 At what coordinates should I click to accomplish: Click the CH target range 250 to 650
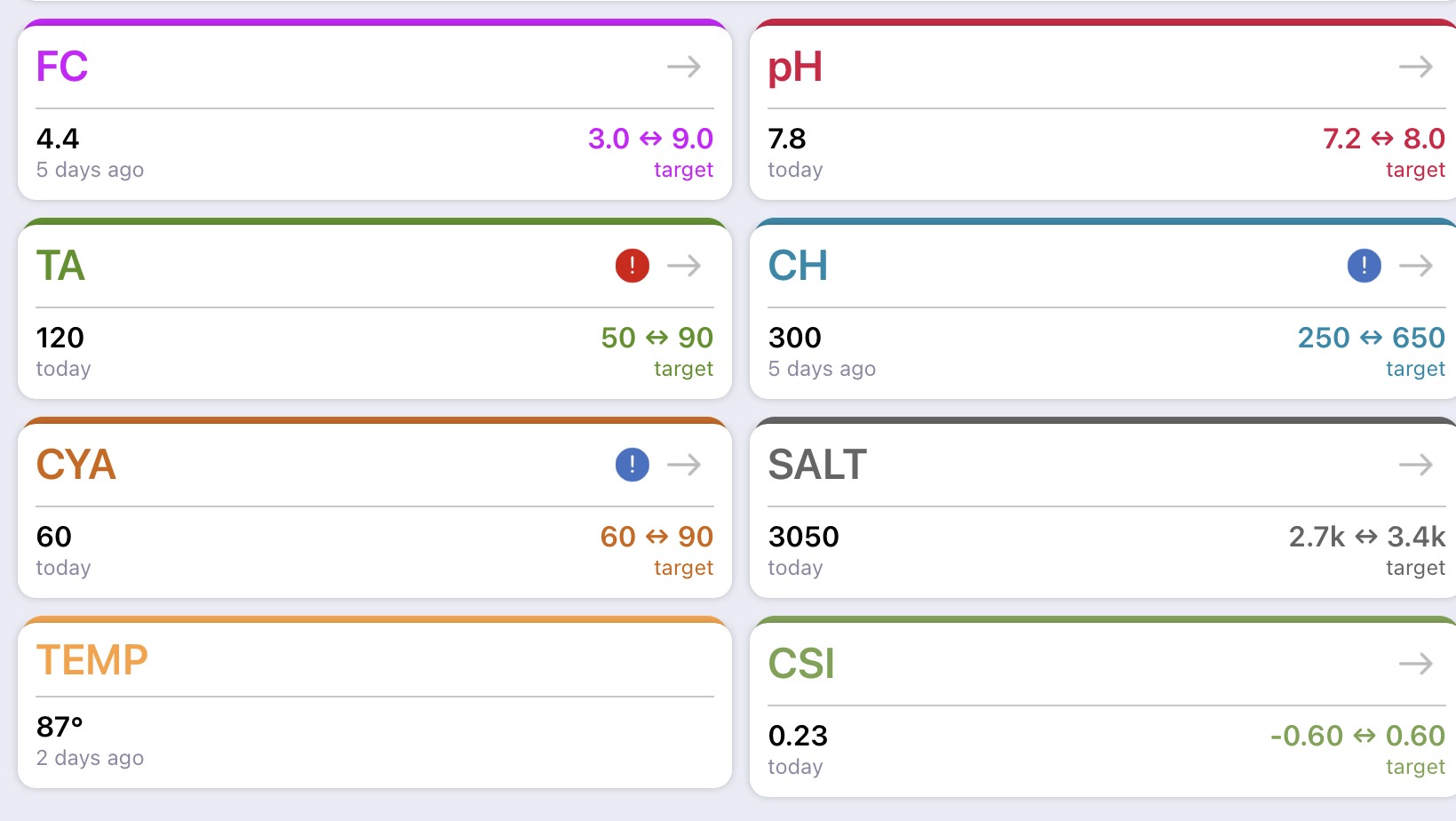[x=1372, y=338]
